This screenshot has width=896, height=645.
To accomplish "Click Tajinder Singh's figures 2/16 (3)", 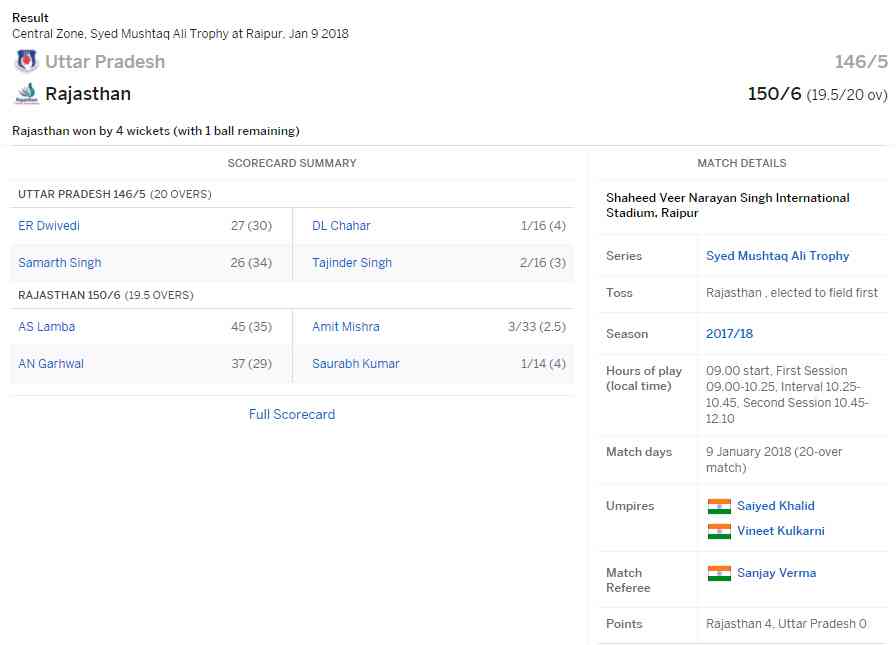I will tap(543, 263).
